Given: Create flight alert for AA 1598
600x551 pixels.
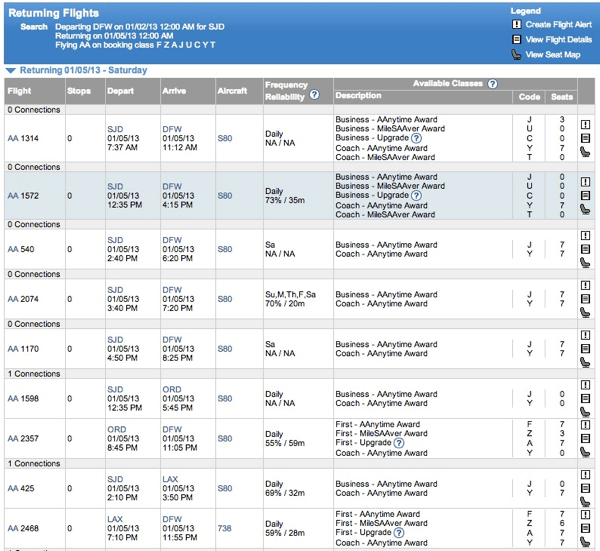Looking at the screenshot, I should 585,385.
